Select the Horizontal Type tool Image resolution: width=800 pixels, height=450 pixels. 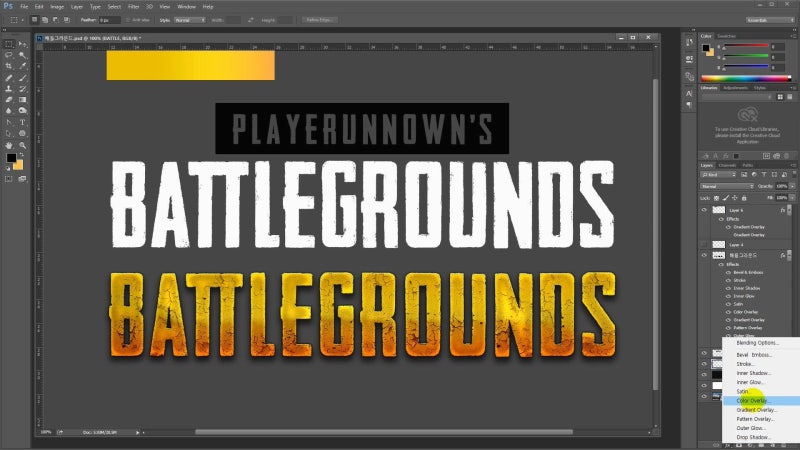click(x=22, y=122)
